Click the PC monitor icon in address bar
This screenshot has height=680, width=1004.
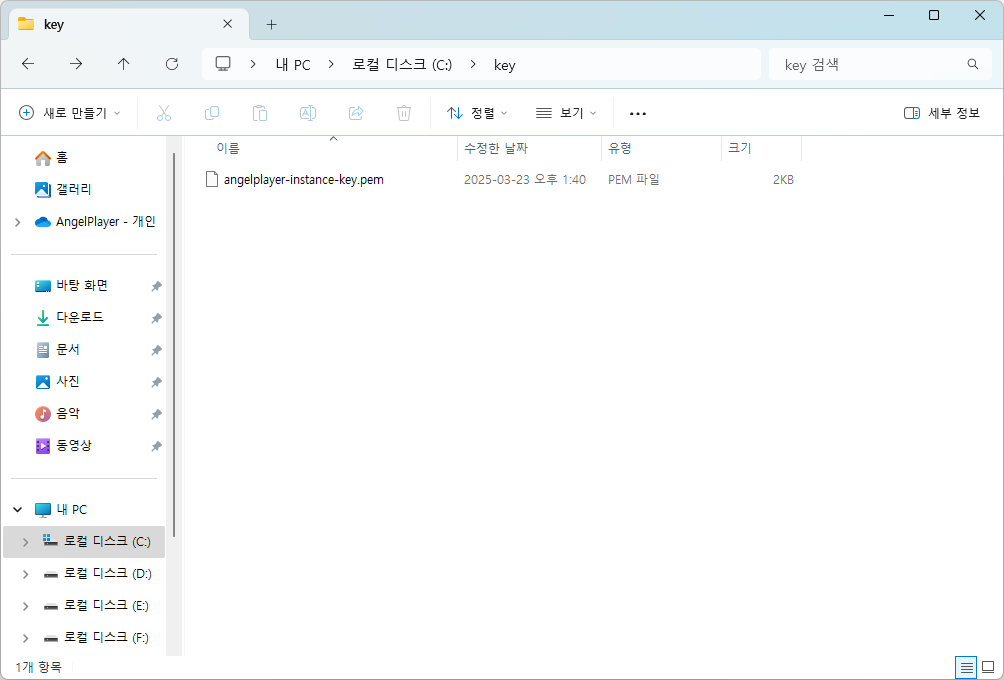(223, 64)
